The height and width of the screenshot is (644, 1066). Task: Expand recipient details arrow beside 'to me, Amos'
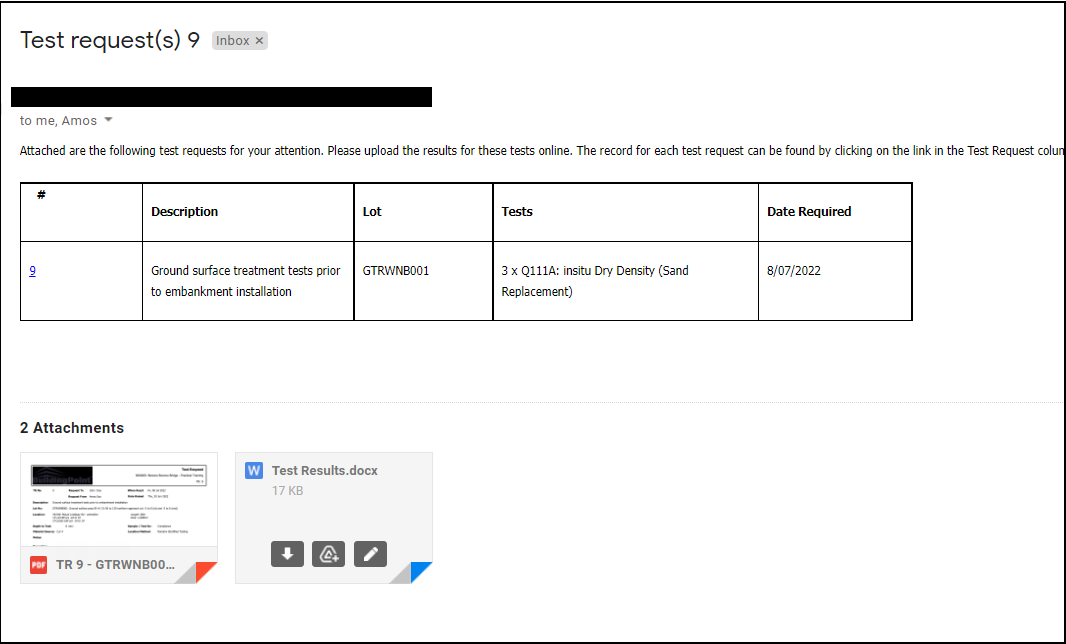[x=109, y=121]
